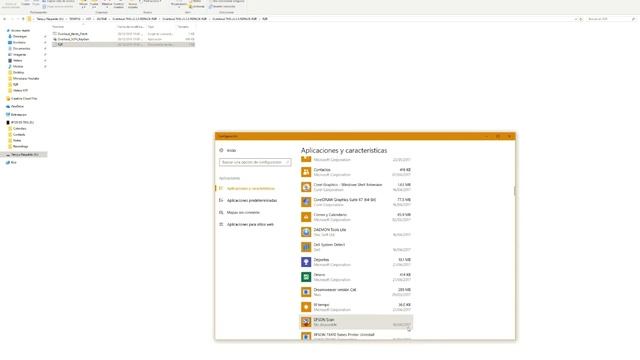Open Videos KTP folder in sidebar
The image size is (640, 360).
(20, 90)
